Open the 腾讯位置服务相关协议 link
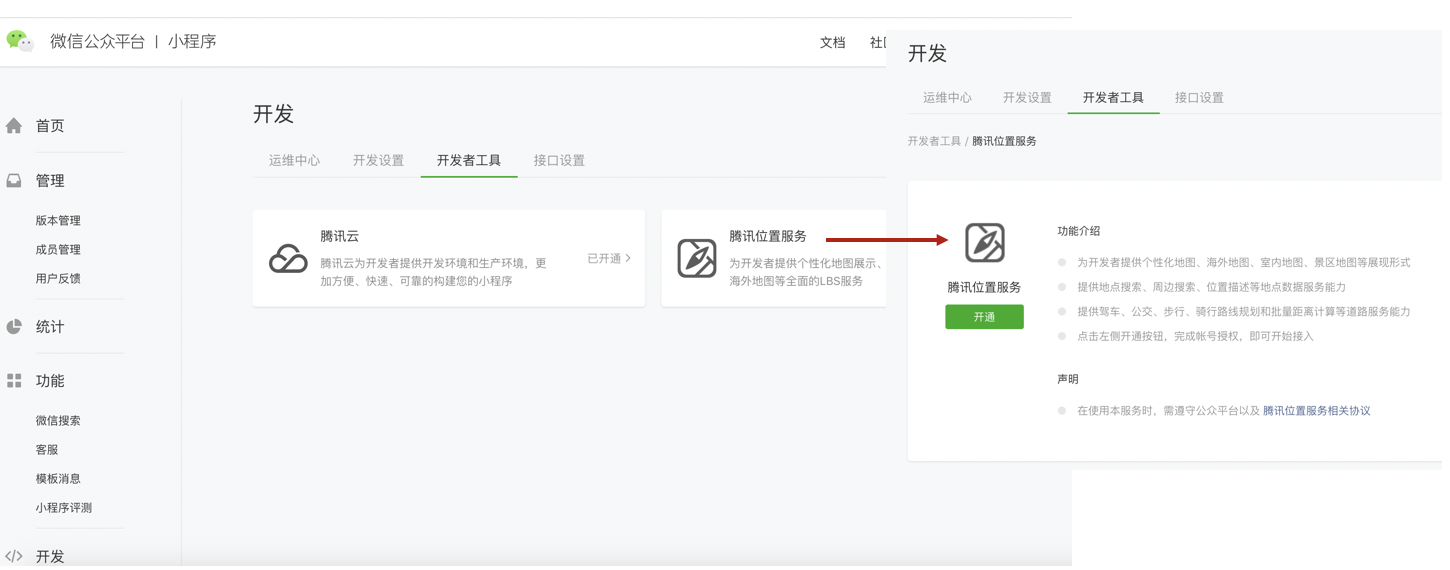 click(x=1316, y=411)
